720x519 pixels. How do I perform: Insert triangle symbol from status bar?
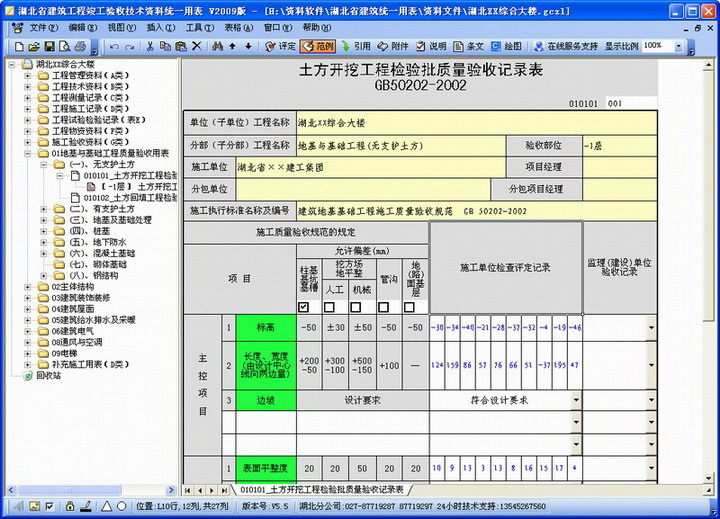pyautogui.click(x=107, y=506)
